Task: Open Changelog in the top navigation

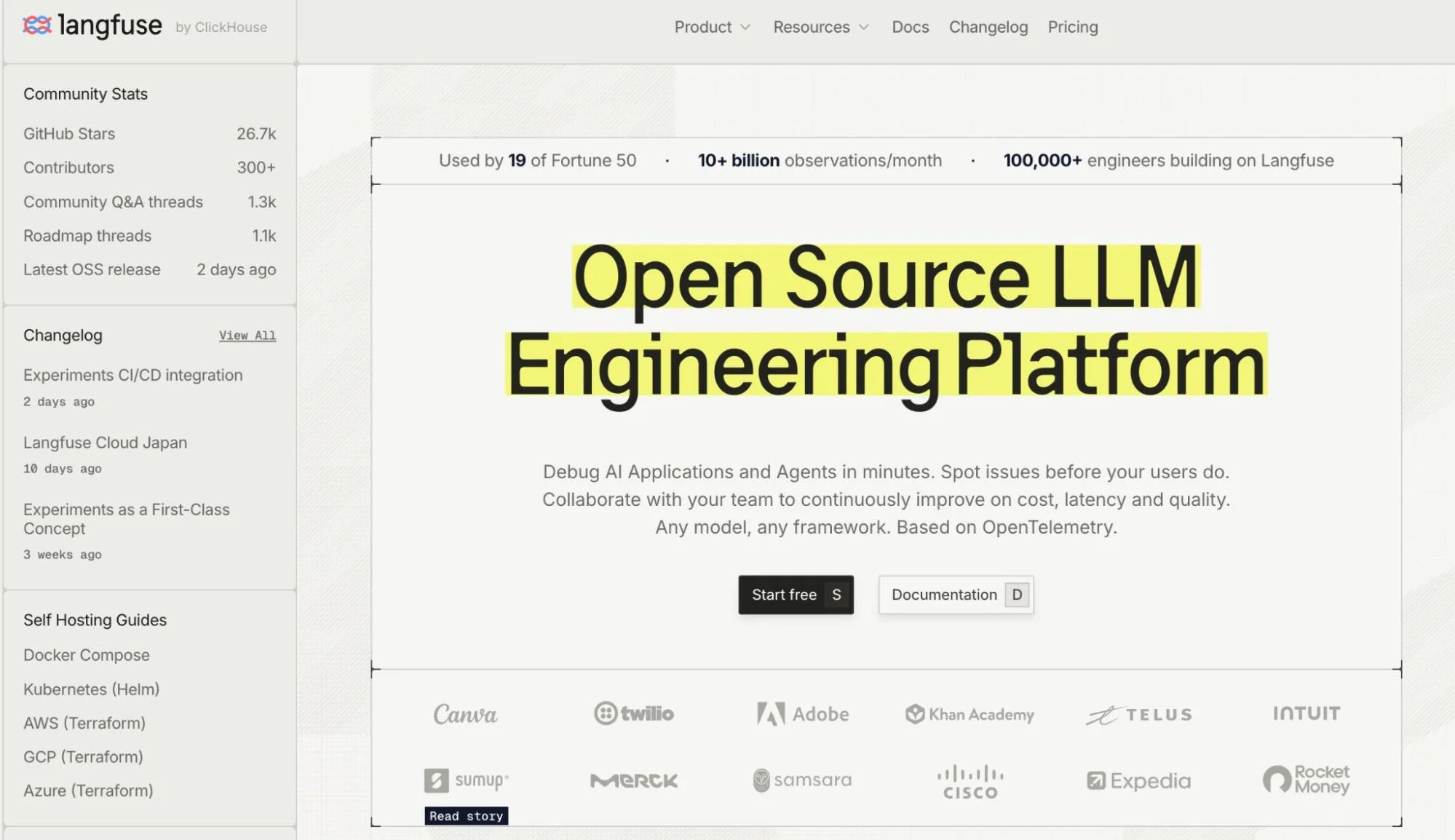Action: (988, 27)
